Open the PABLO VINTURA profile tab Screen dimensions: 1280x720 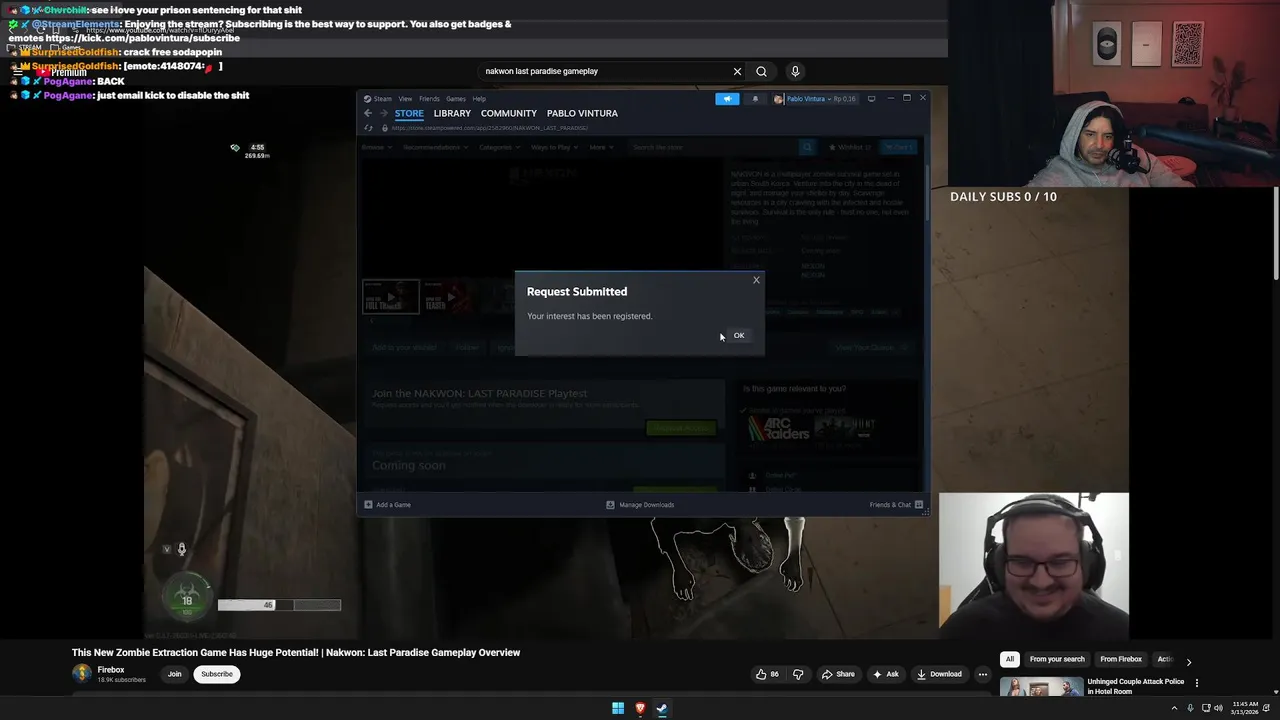click(582, 113)
